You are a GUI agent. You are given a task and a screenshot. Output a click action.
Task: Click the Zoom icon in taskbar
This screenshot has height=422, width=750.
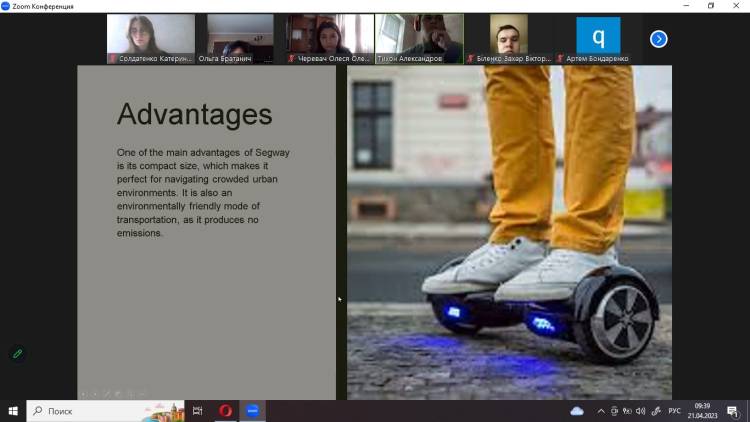coord(253,411)
